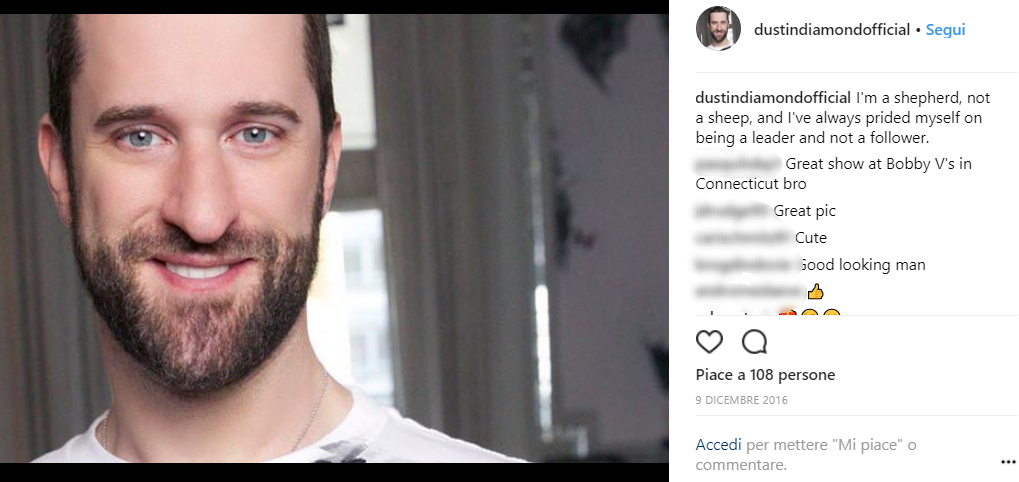Open the comment speech bubble icon
1019x482 pixels.
click(x=754, y=342)
